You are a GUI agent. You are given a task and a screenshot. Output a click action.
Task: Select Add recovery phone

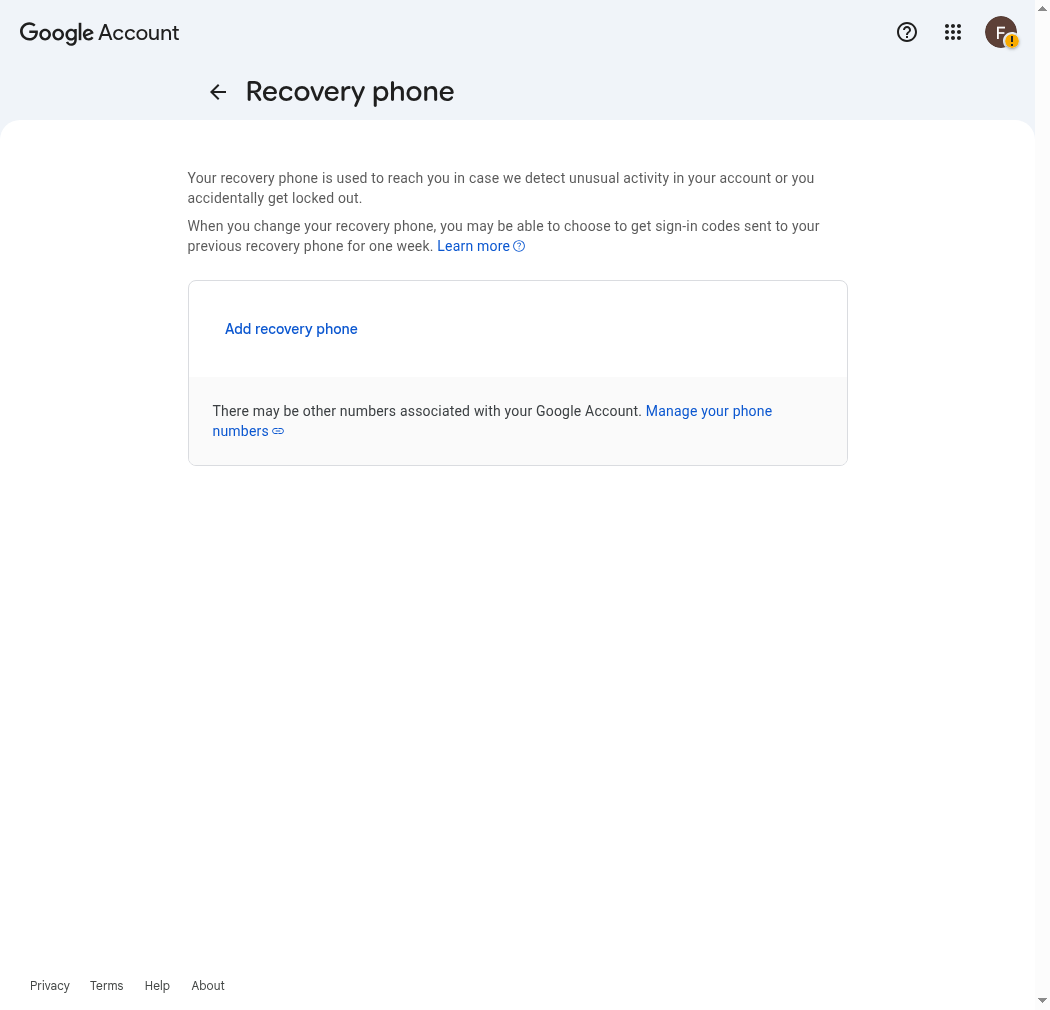click(x=291, y=329)
